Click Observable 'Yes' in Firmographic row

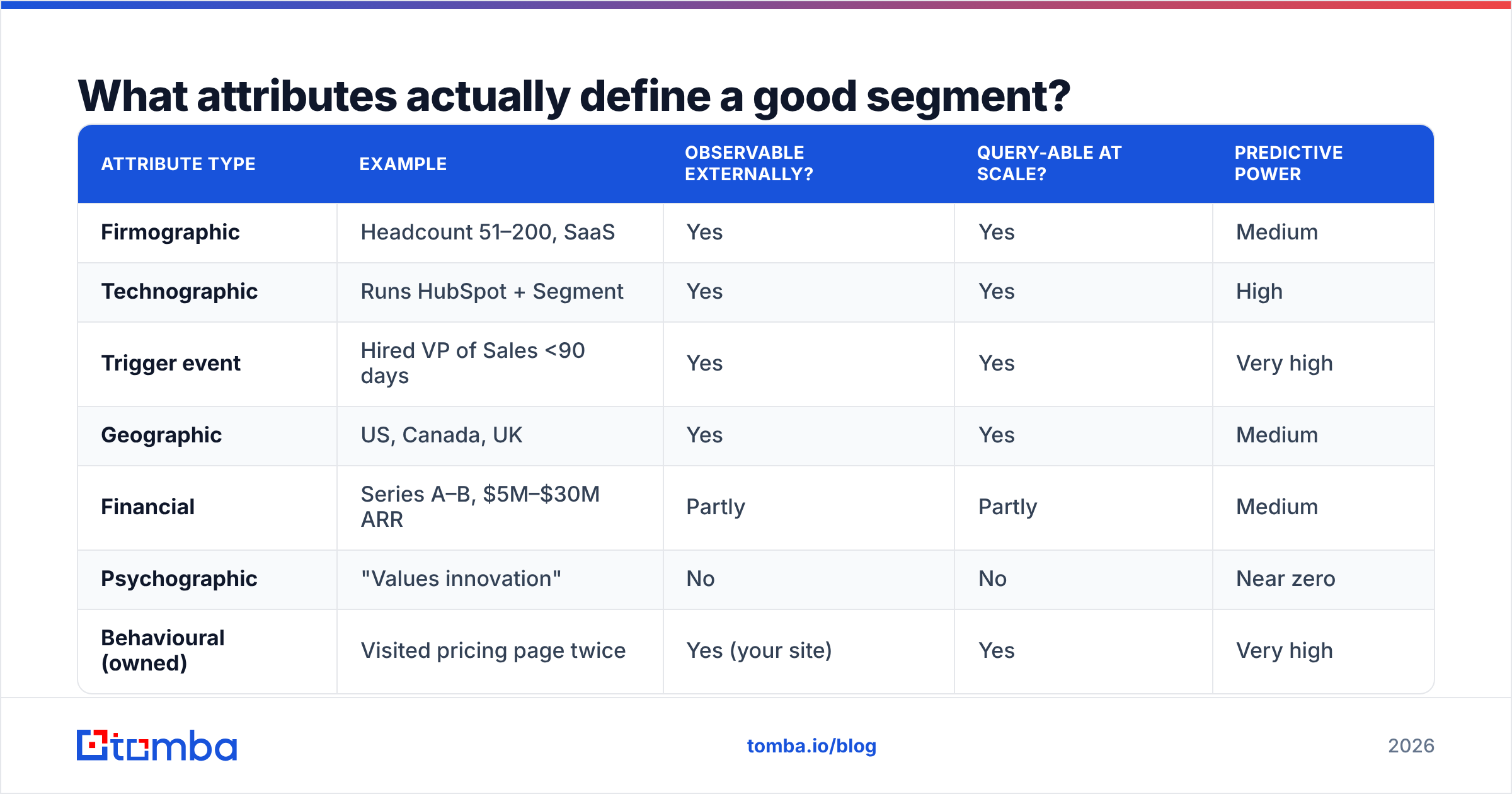704,233
